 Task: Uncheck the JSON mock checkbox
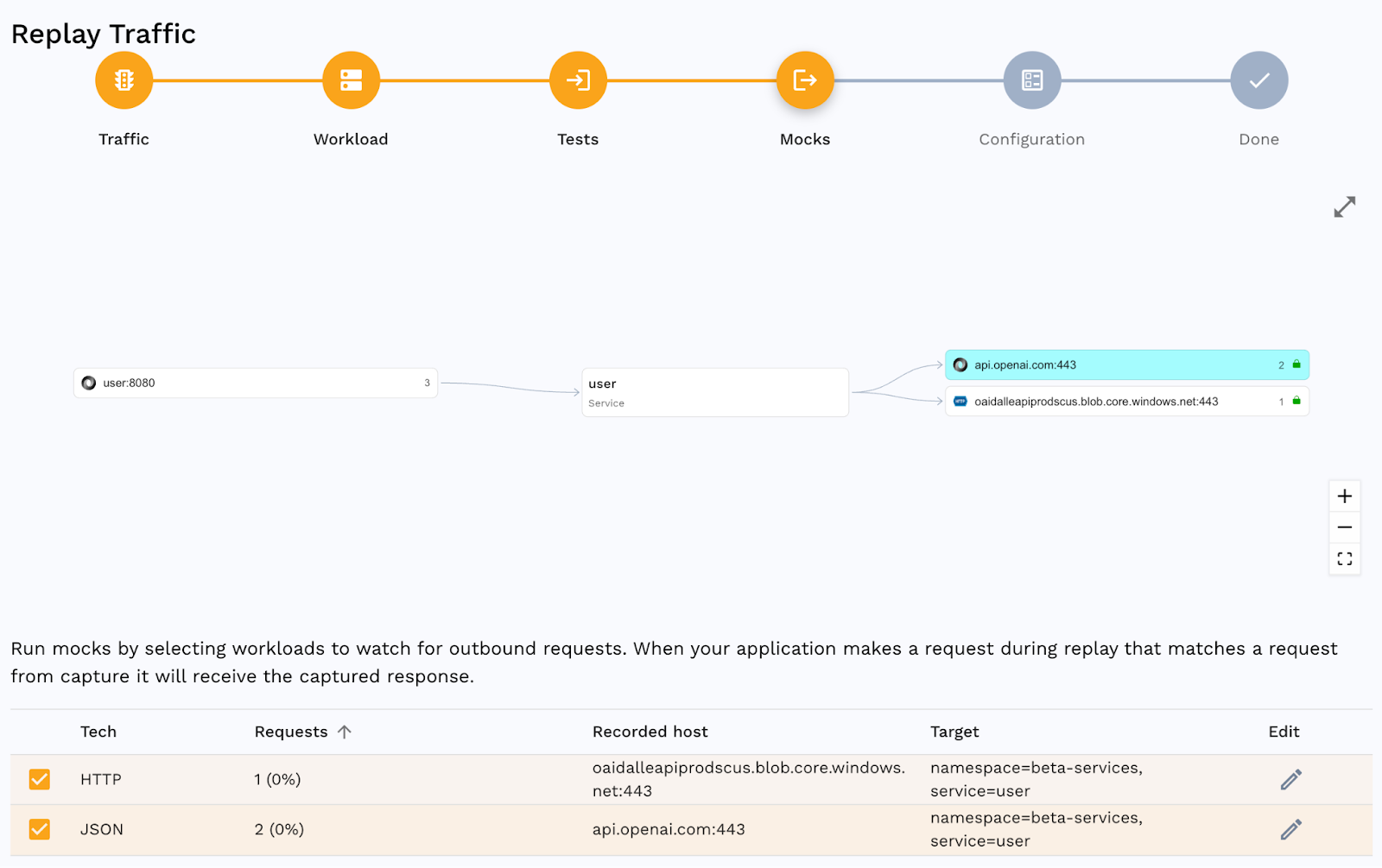[39, 830]
